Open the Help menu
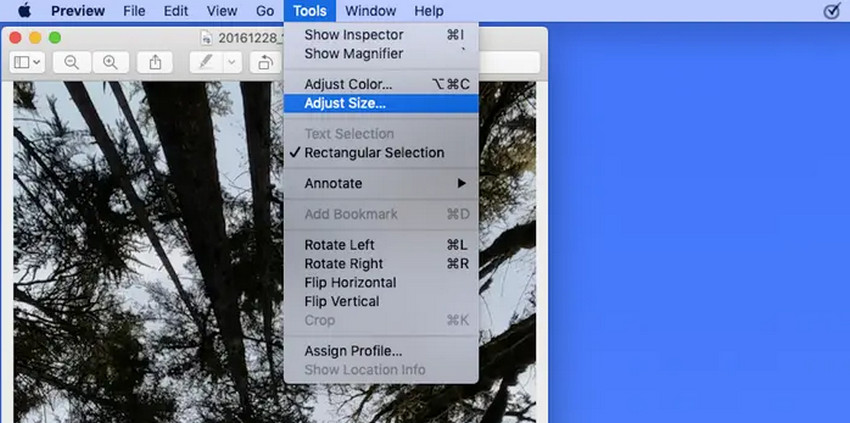Image resolution: width=850 pixels, height=423 pixels. (x=429, y=11)
